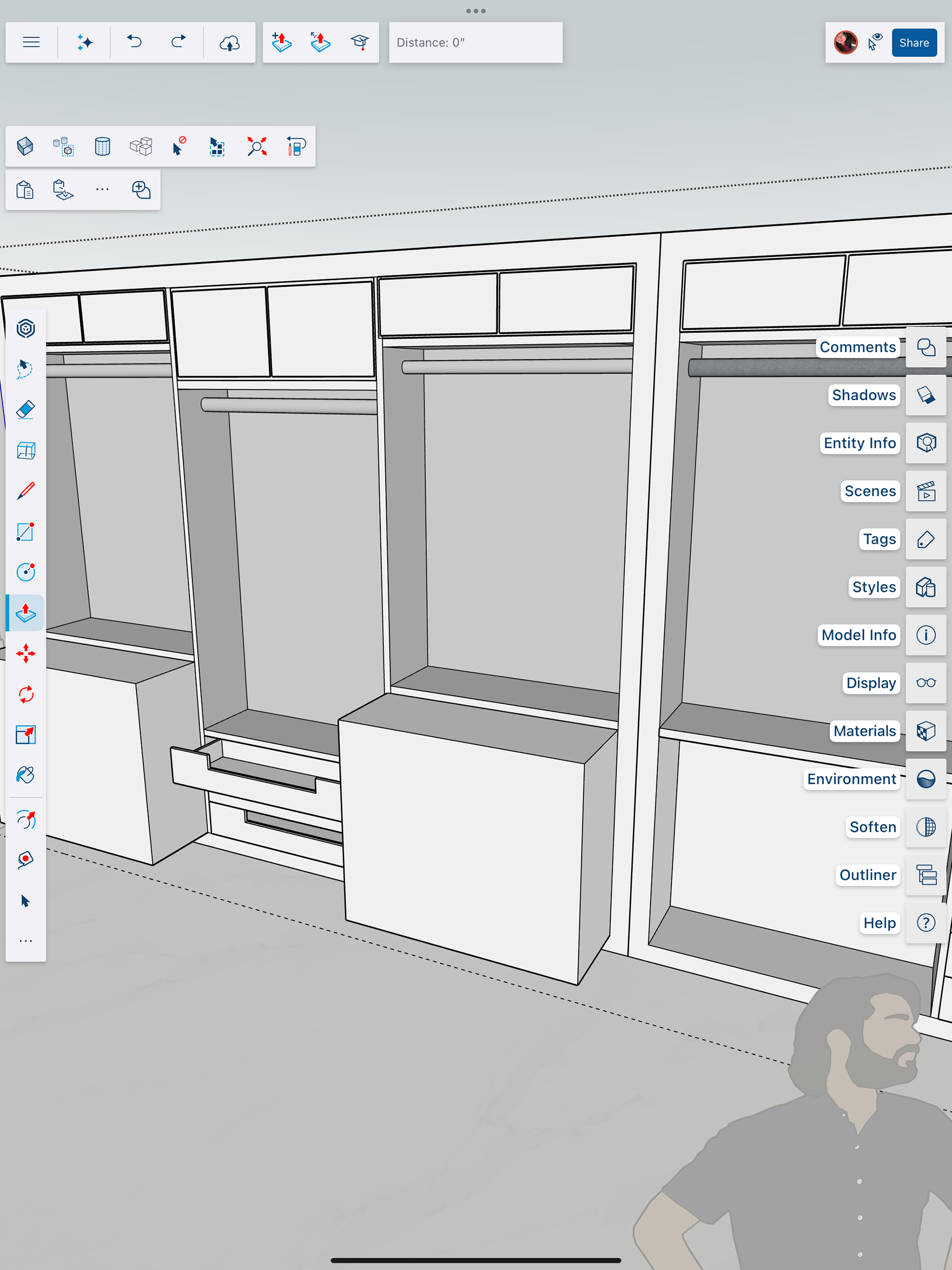
Task: Toggle the follow collaborators eye icon
Action: (x=875, y=43)
